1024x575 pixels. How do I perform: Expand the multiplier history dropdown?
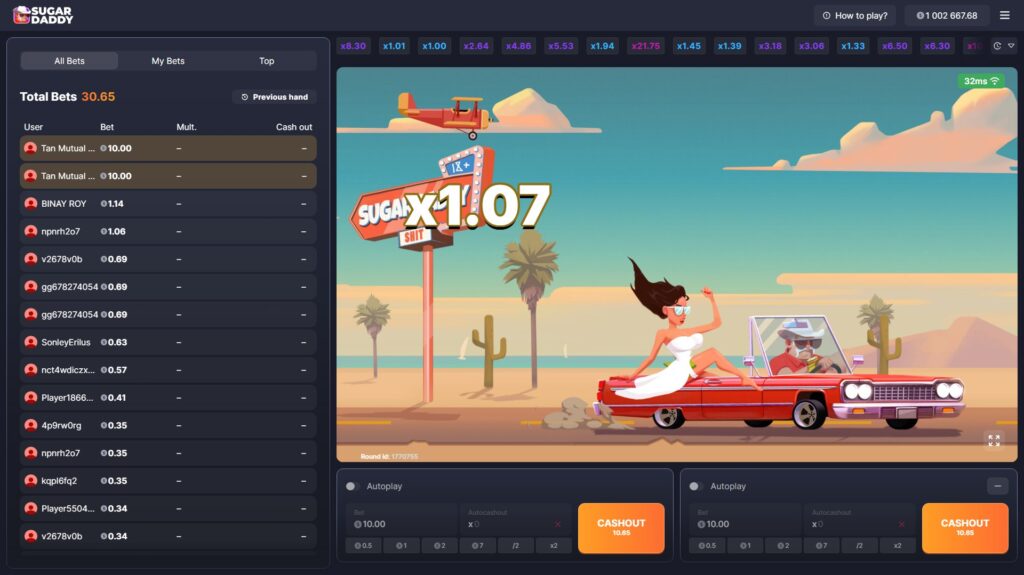1002,46
